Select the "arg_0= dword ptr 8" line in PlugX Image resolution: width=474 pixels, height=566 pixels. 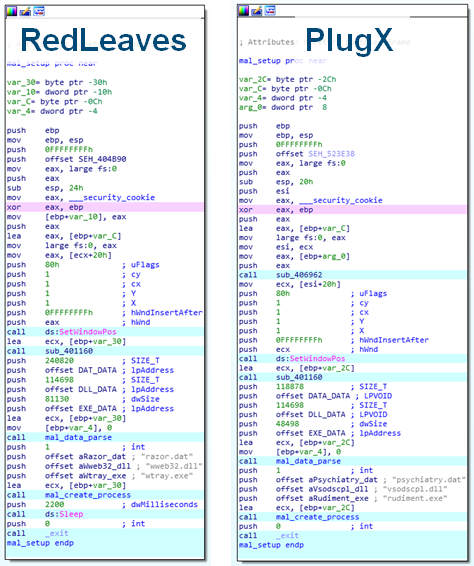(283, 107)
